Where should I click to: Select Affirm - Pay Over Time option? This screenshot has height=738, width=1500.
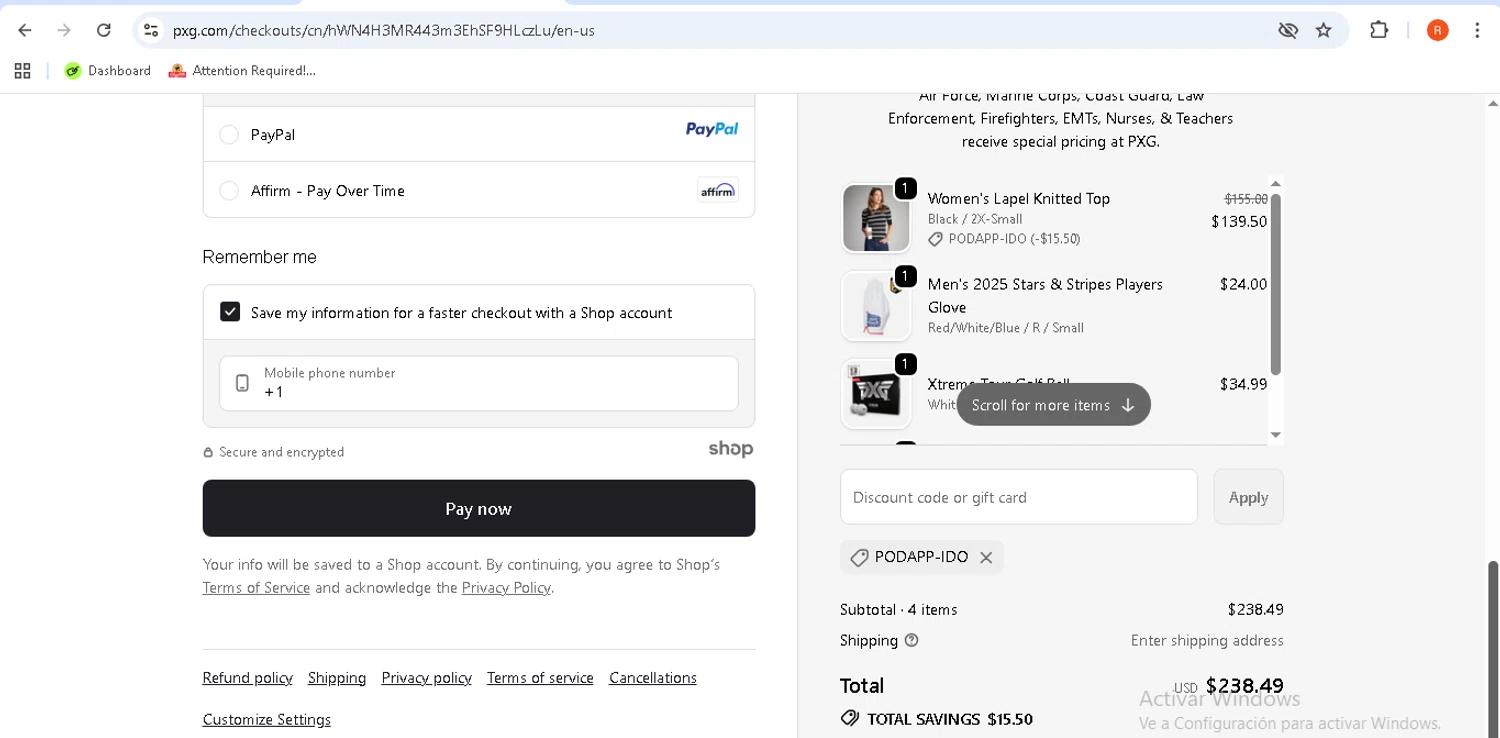coord(229,191)
